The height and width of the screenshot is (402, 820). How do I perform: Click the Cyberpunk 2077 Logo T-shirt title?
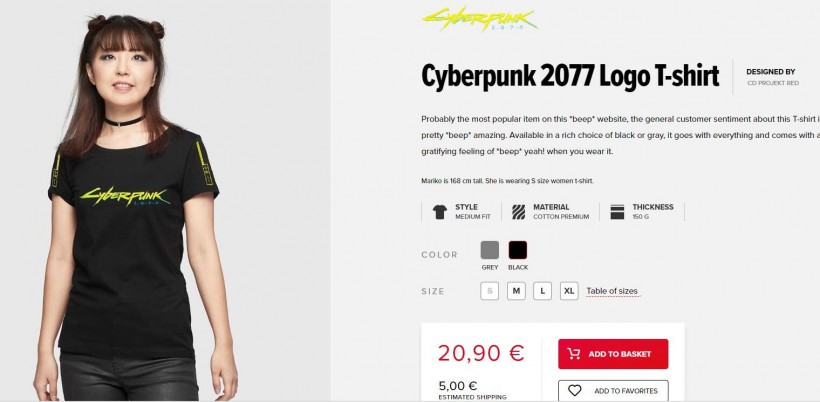(x=570, y=76)
